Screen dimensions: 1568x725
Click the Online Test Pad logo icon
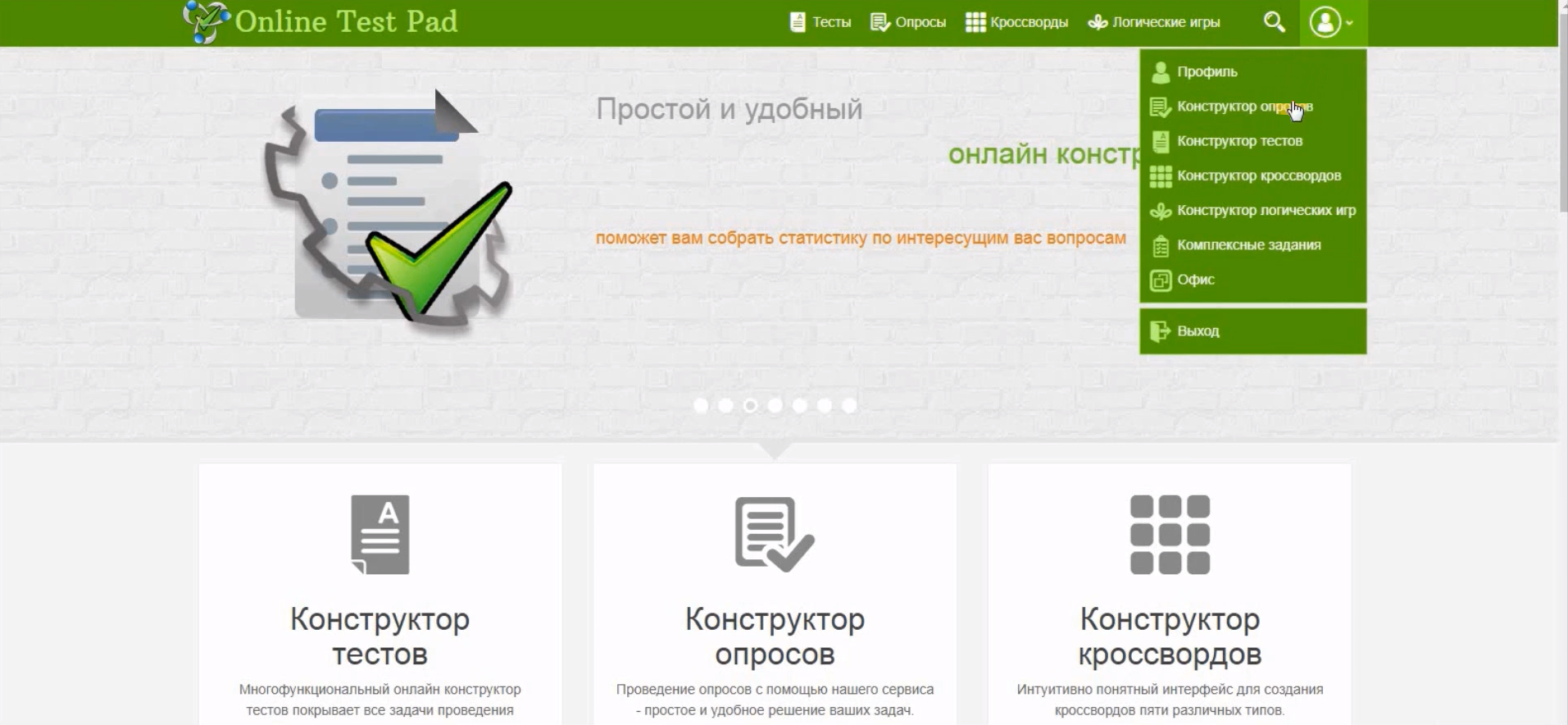tap(206, 21)
